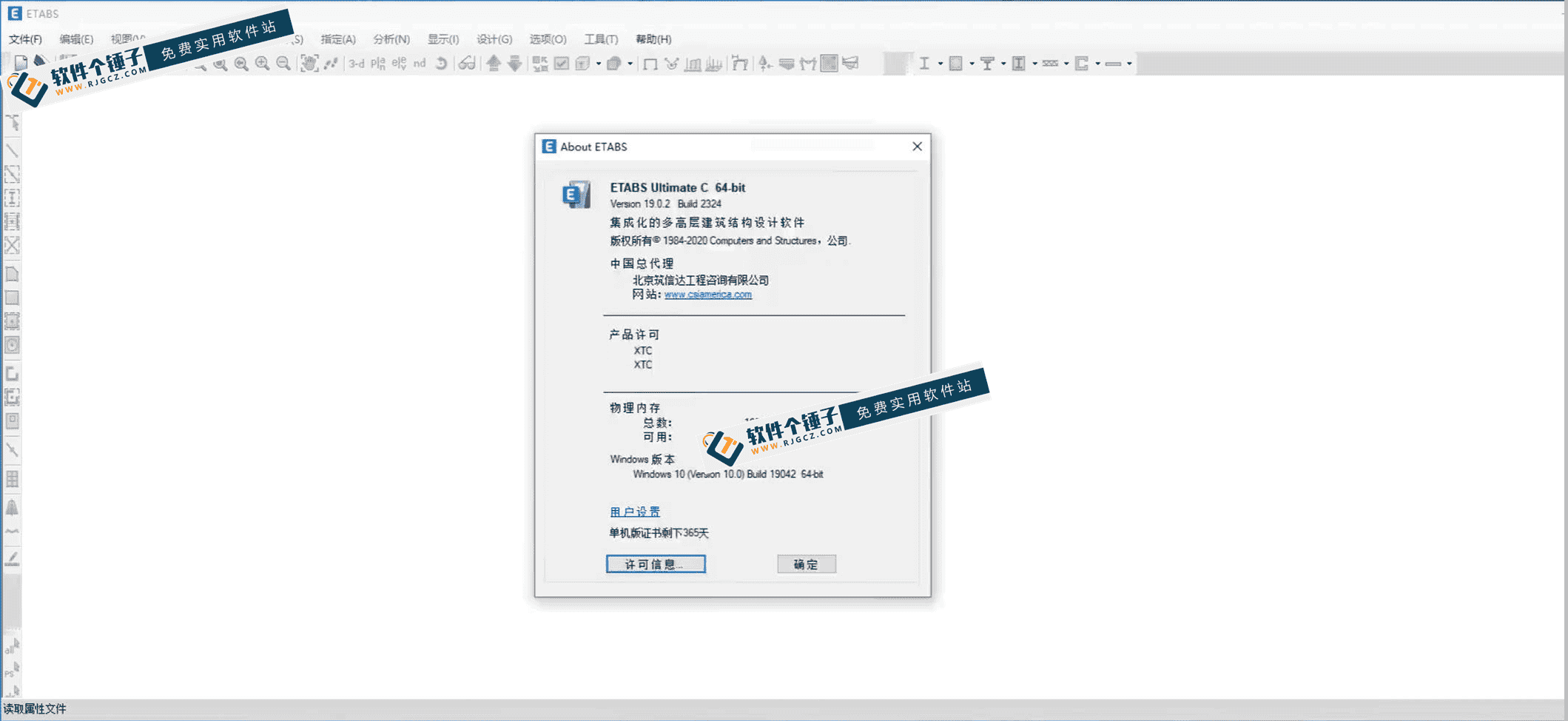This screenshot has width=1568, height=721.
Task: Click the I-section steel frame design icon
Action: point(924,64)
